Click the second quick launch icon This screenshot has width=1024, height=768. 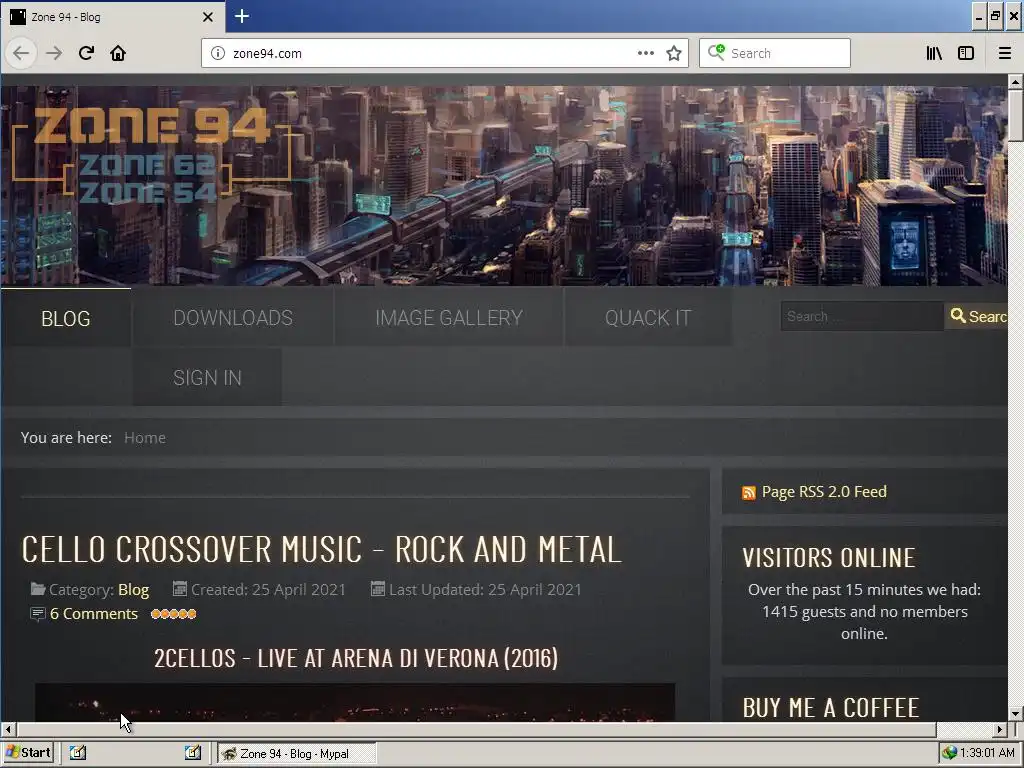click(192, 753)
